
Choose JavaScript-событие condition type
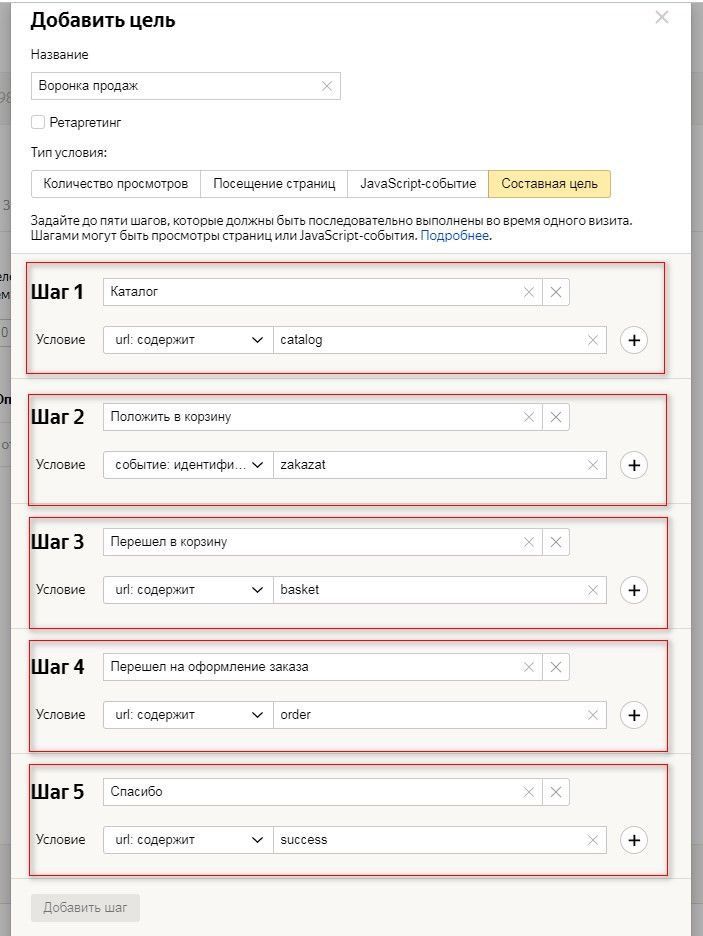pyautogui.click(x=418, y=184)
